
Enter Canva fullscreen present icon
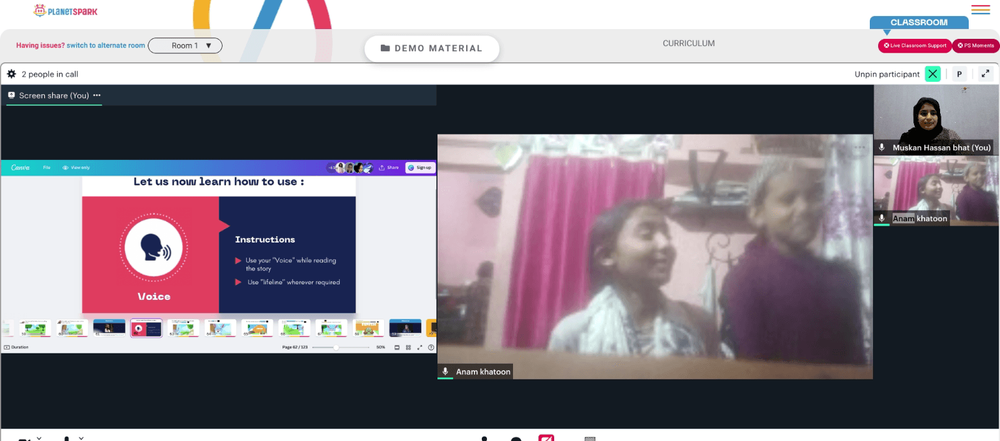click(420, 347)
